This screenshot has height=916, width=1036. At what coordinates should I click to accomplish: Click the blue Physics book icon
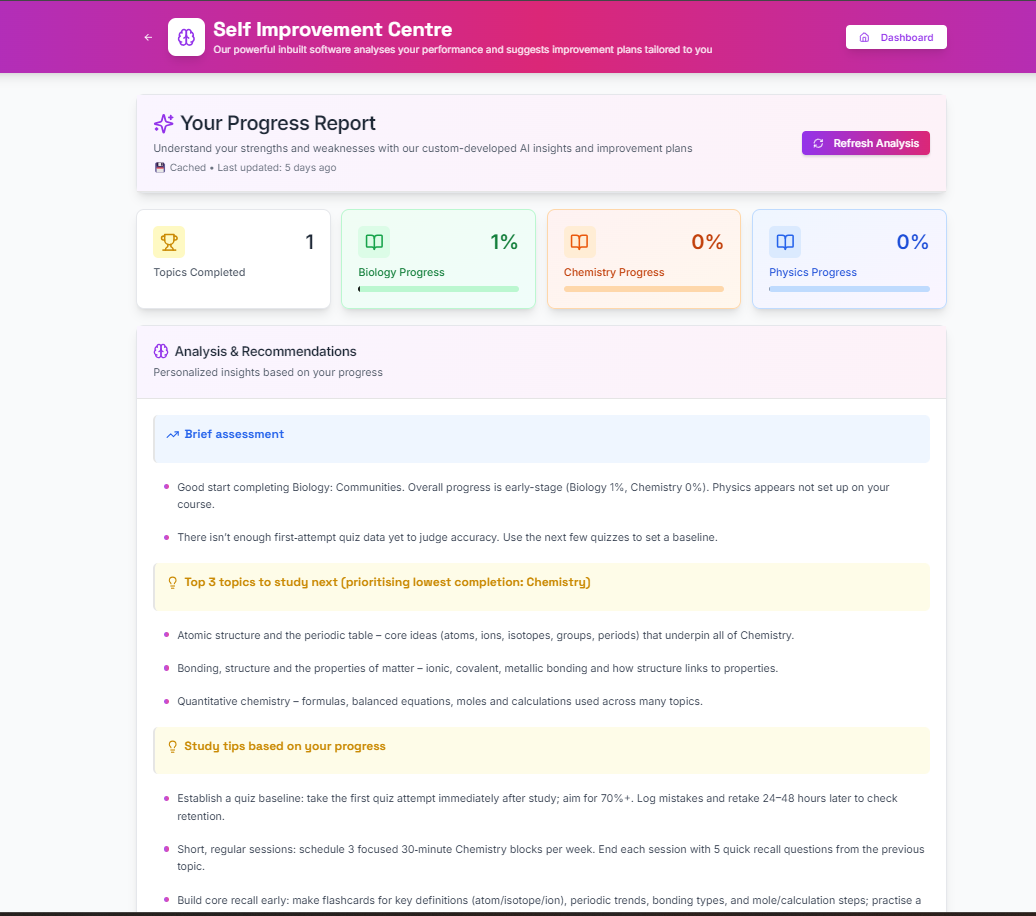tap(785, 242)
